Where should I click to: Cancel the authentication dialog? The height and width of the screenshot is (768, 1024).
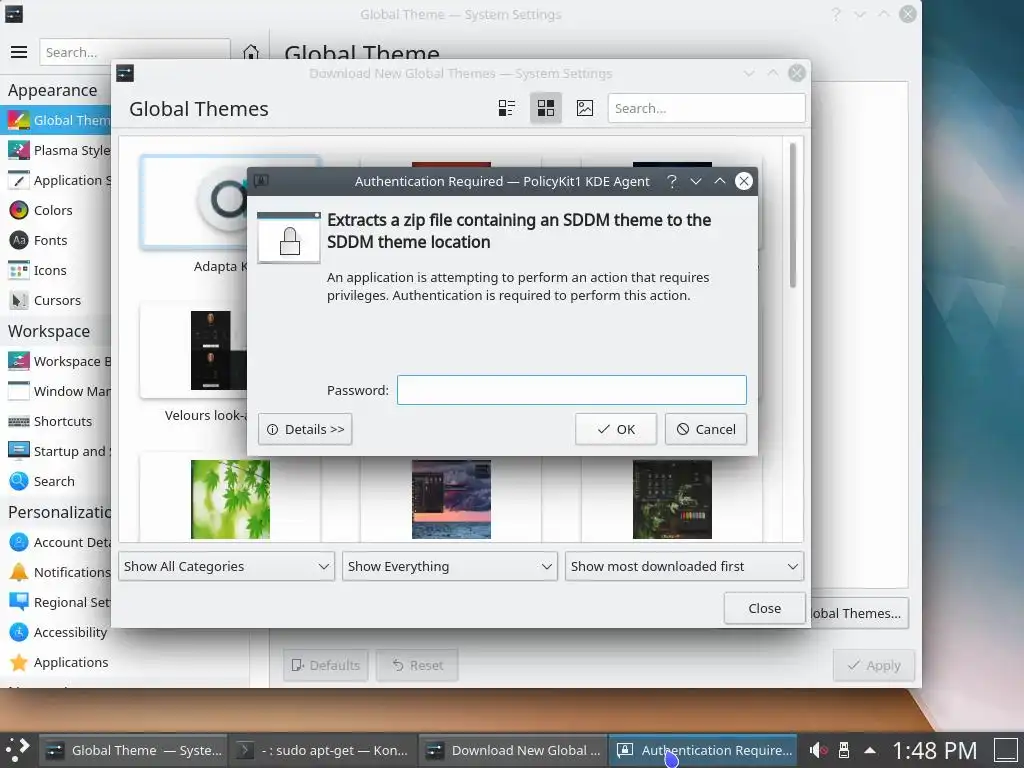coord(705,429)
